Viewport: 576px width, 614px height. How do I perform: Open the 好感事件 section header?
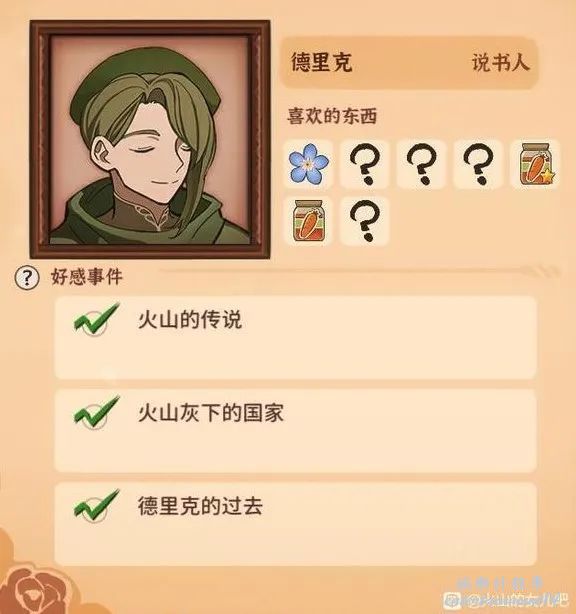[87, 277]
